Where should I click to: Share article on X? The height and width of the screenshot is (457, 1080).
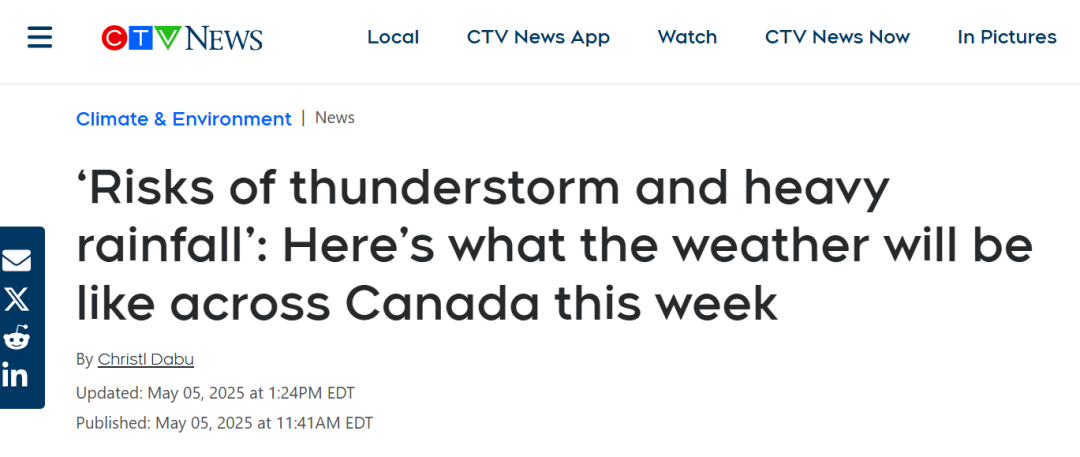pyautogui.click(x=17, y=299)
